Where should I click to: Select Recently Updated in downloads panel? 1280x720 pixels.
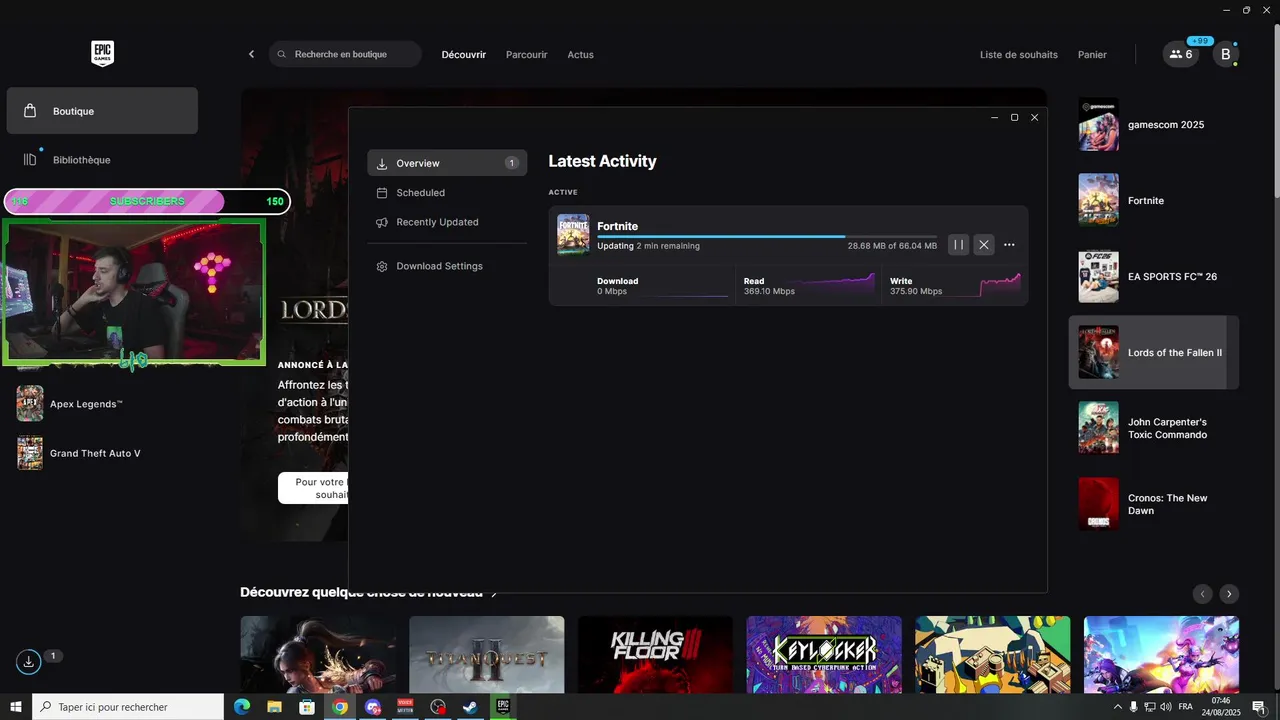447,222
